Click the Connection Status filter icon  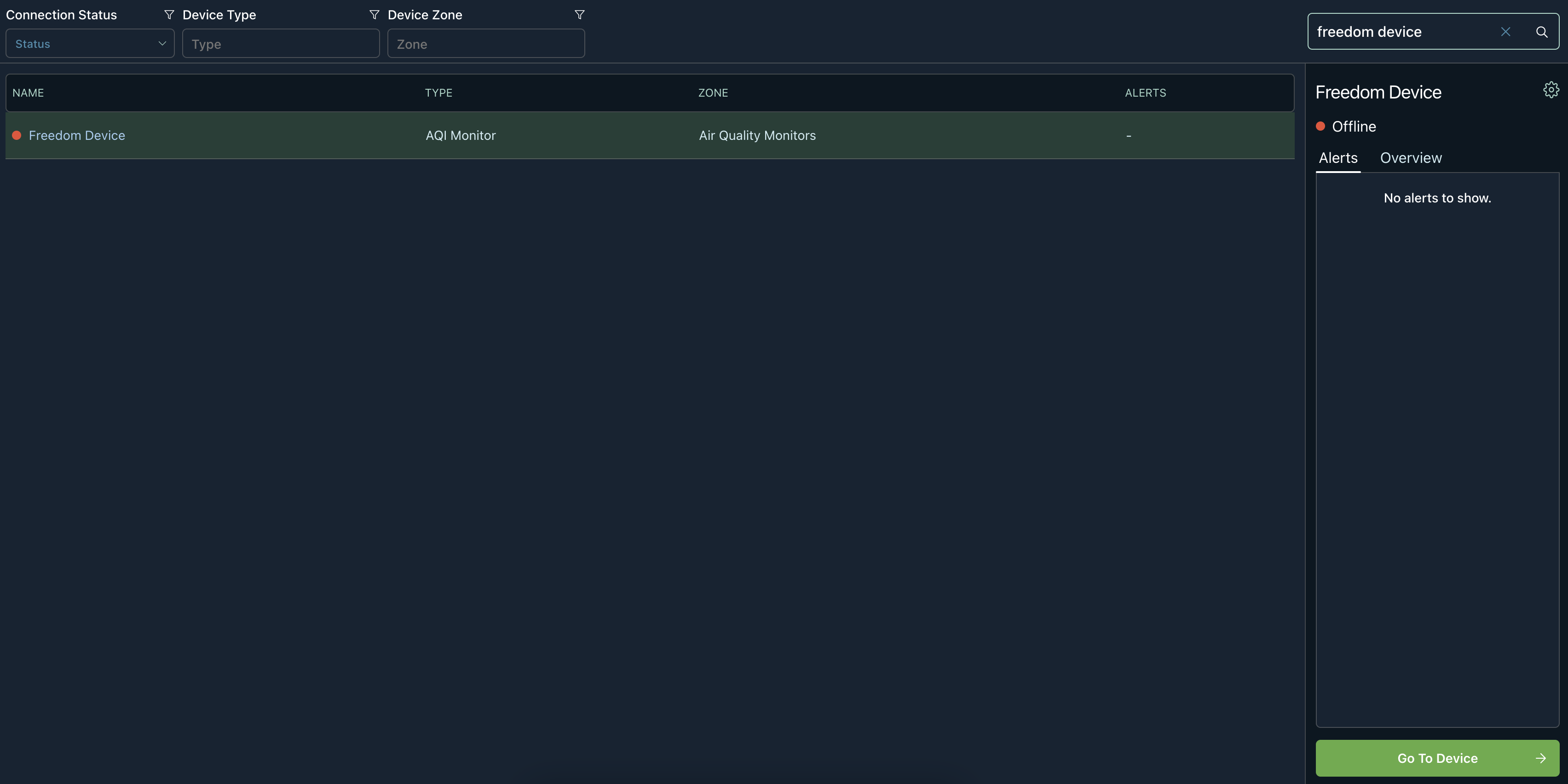pyautogui.click(x=169, y=15)
